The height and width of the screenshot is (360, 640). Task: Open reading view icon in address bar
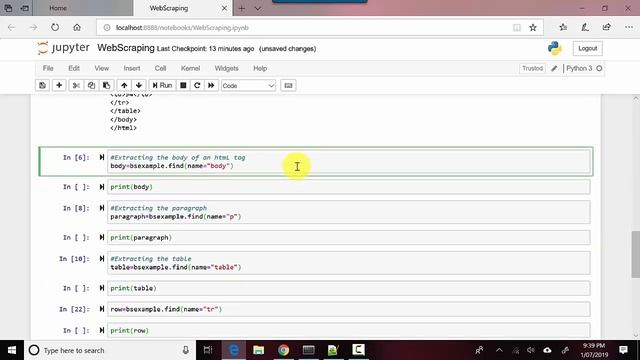click(x=517, y=28)
